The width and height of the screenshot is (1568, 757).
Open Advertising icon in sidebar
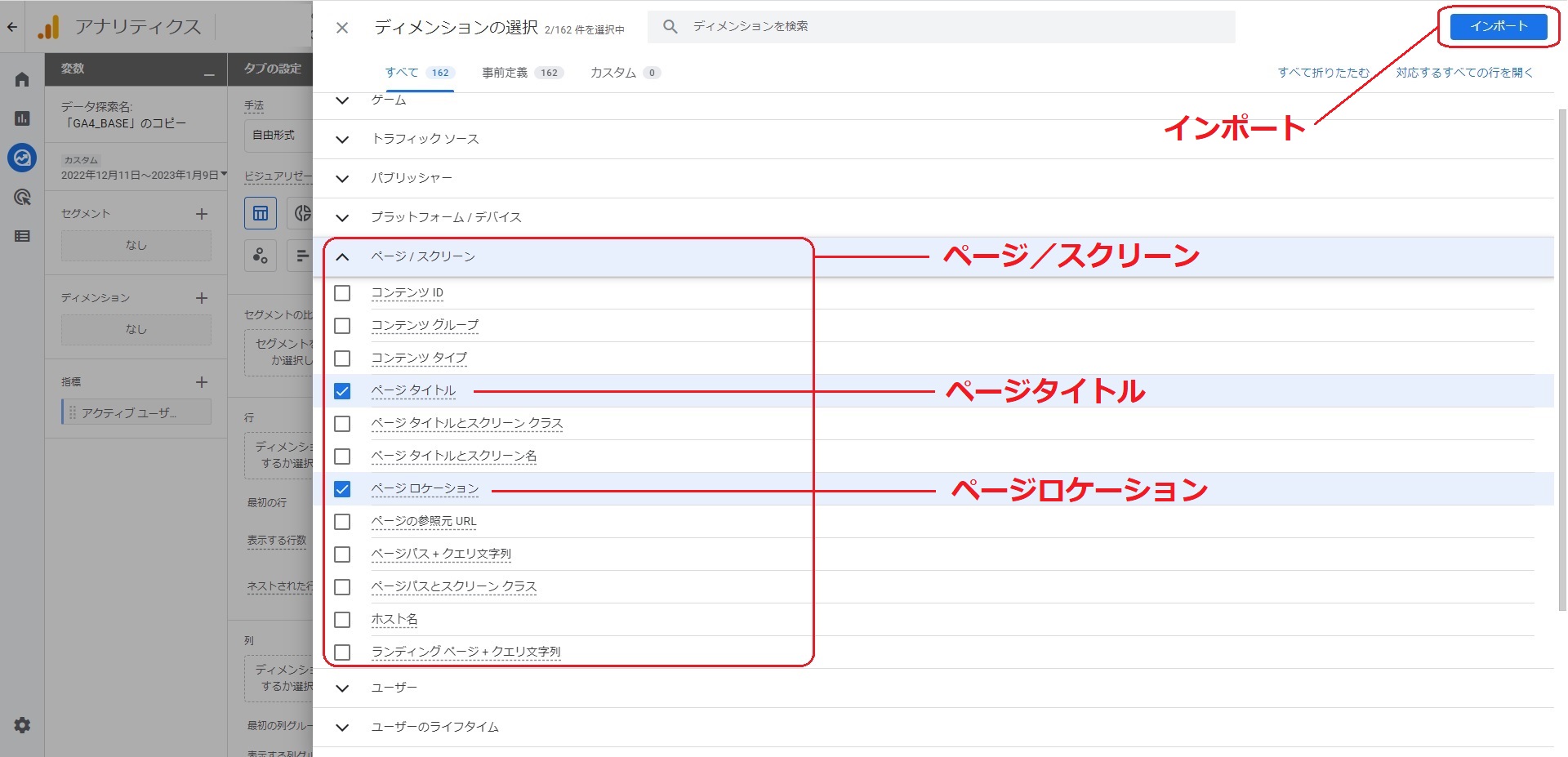[22, 197]
